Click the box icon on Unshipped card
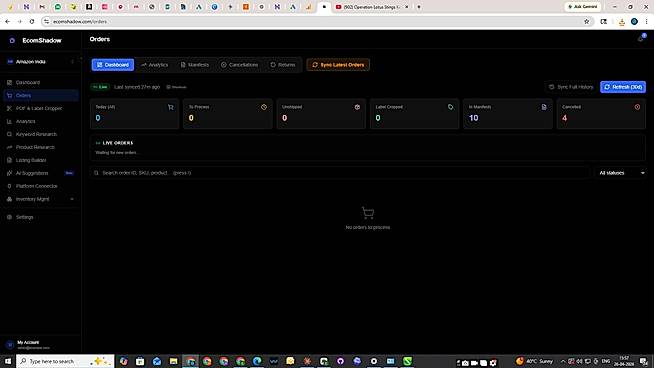Image resolution: width=654 pixels, height=368 pixels. [x=357, y=107]
